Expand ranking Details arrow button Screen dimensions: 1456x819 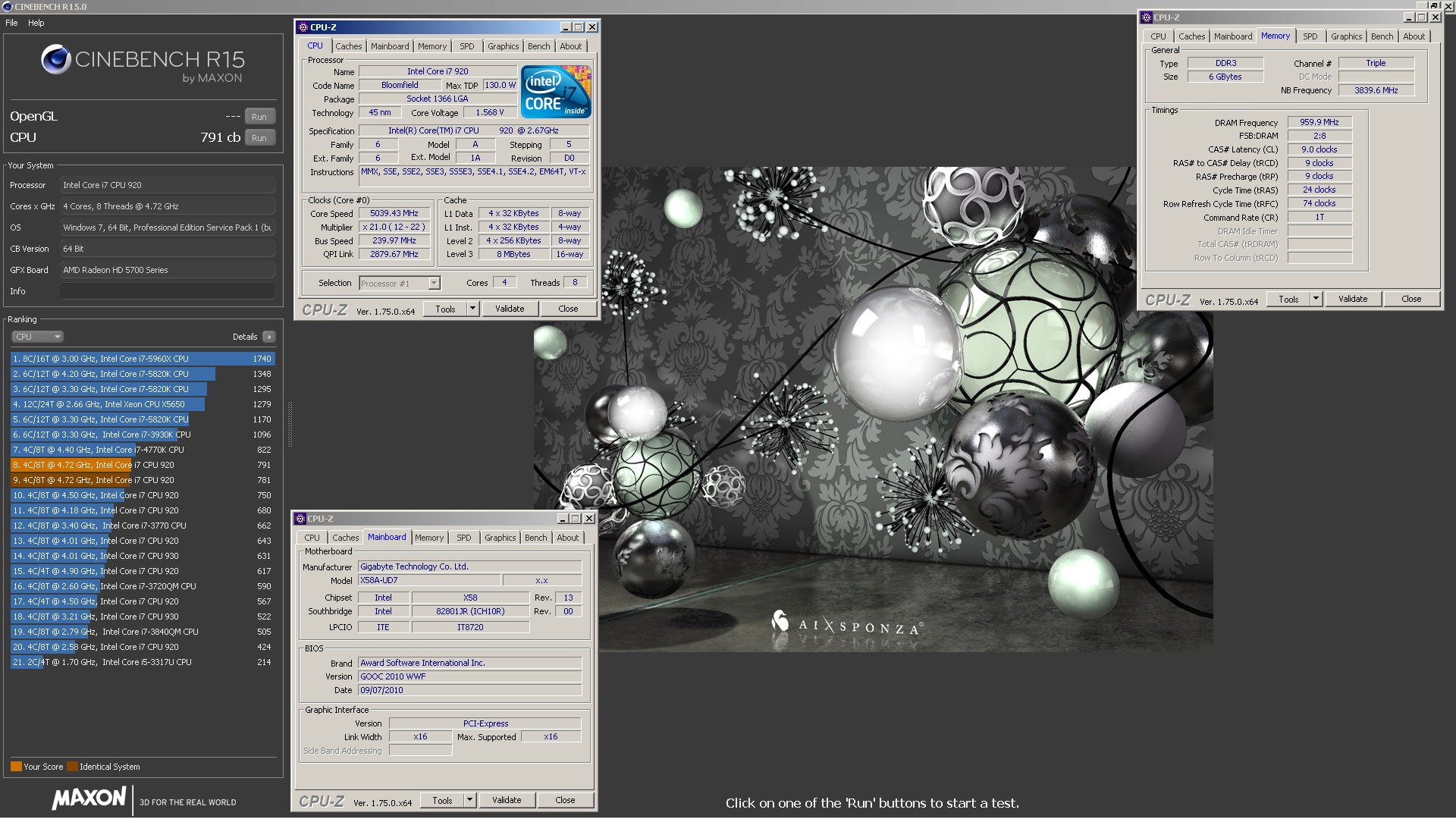(269, 337)
